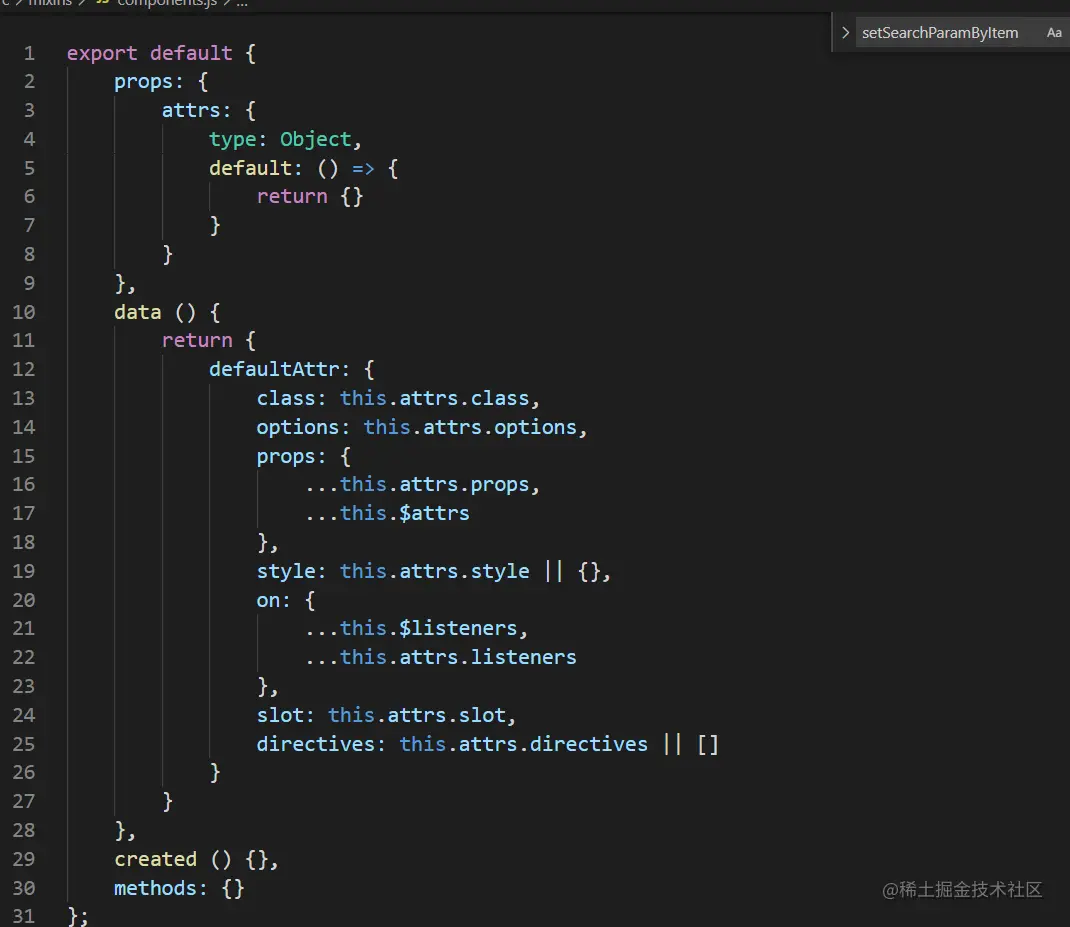
Task: Click 'methods:' on line 30
Action: coord(160,888)
